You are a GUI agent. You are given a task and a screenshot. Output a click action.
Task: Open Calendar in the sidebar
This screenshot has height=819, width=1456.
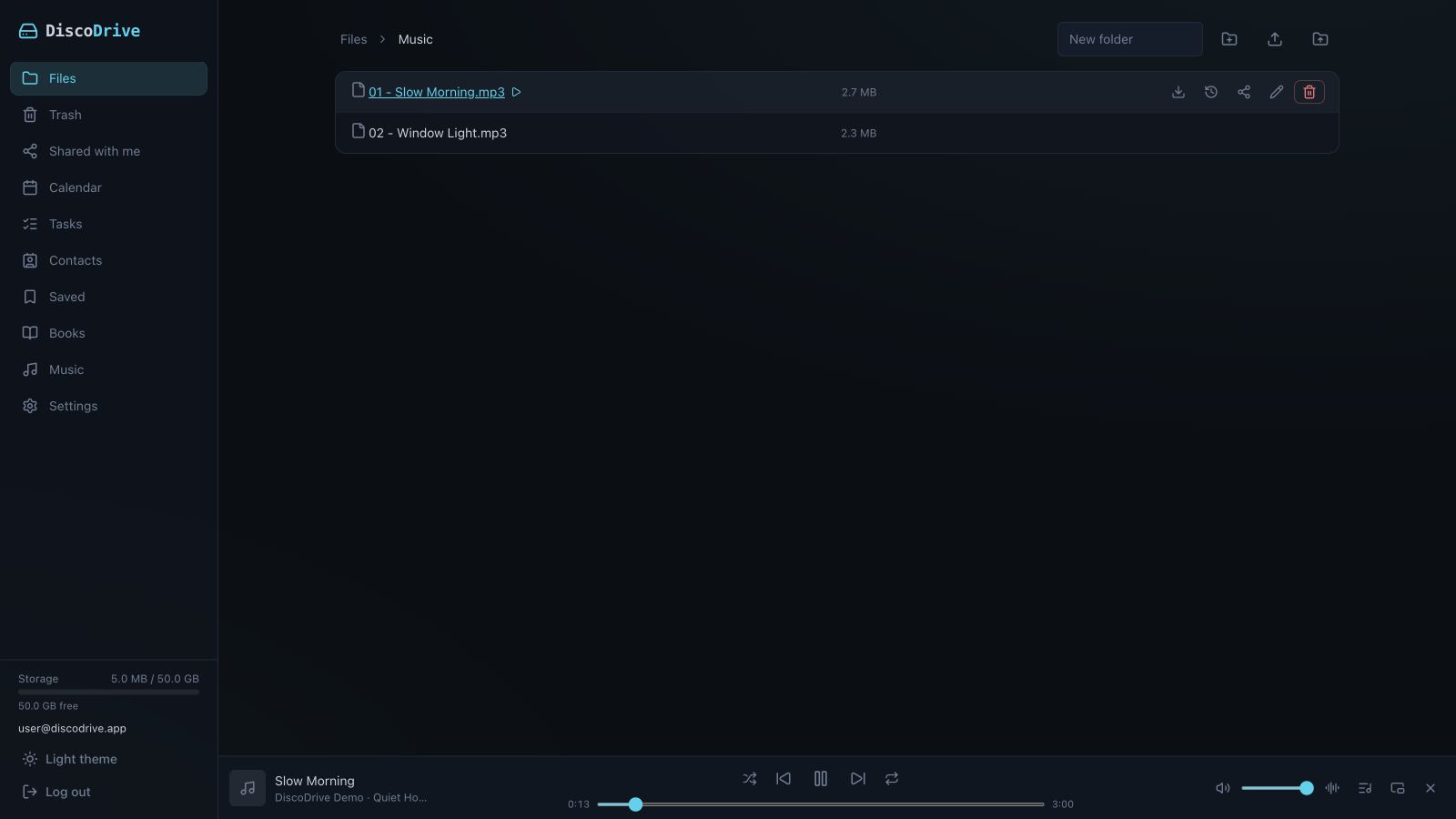click(108, 187)
